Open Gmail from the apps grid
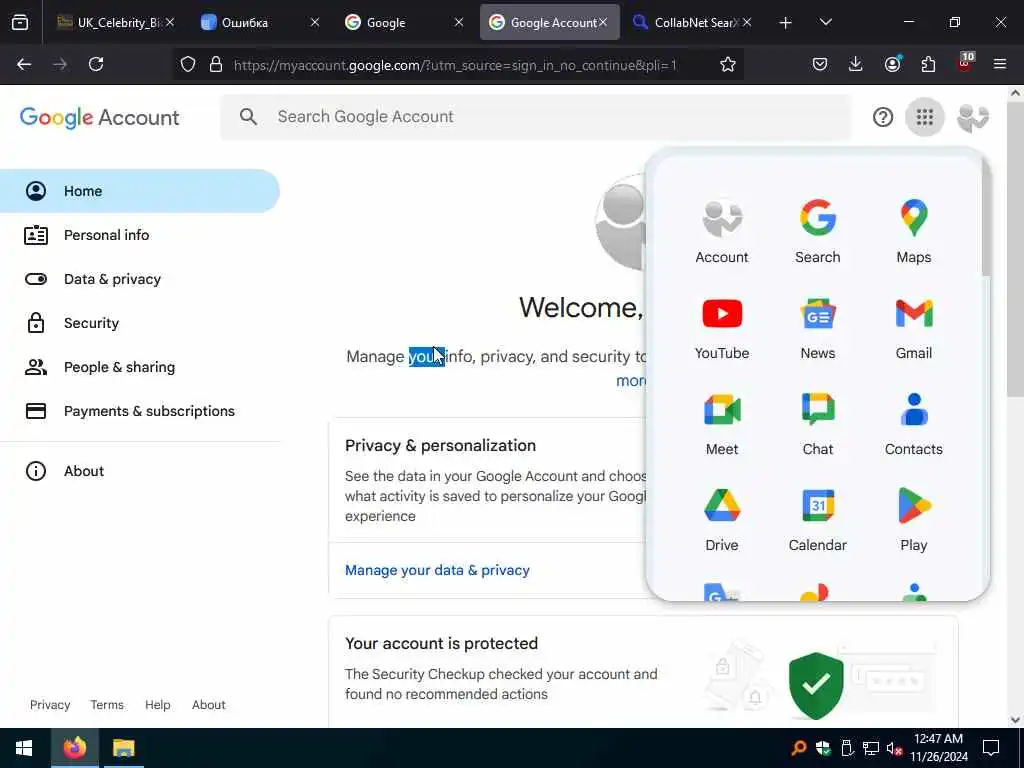 914,328
